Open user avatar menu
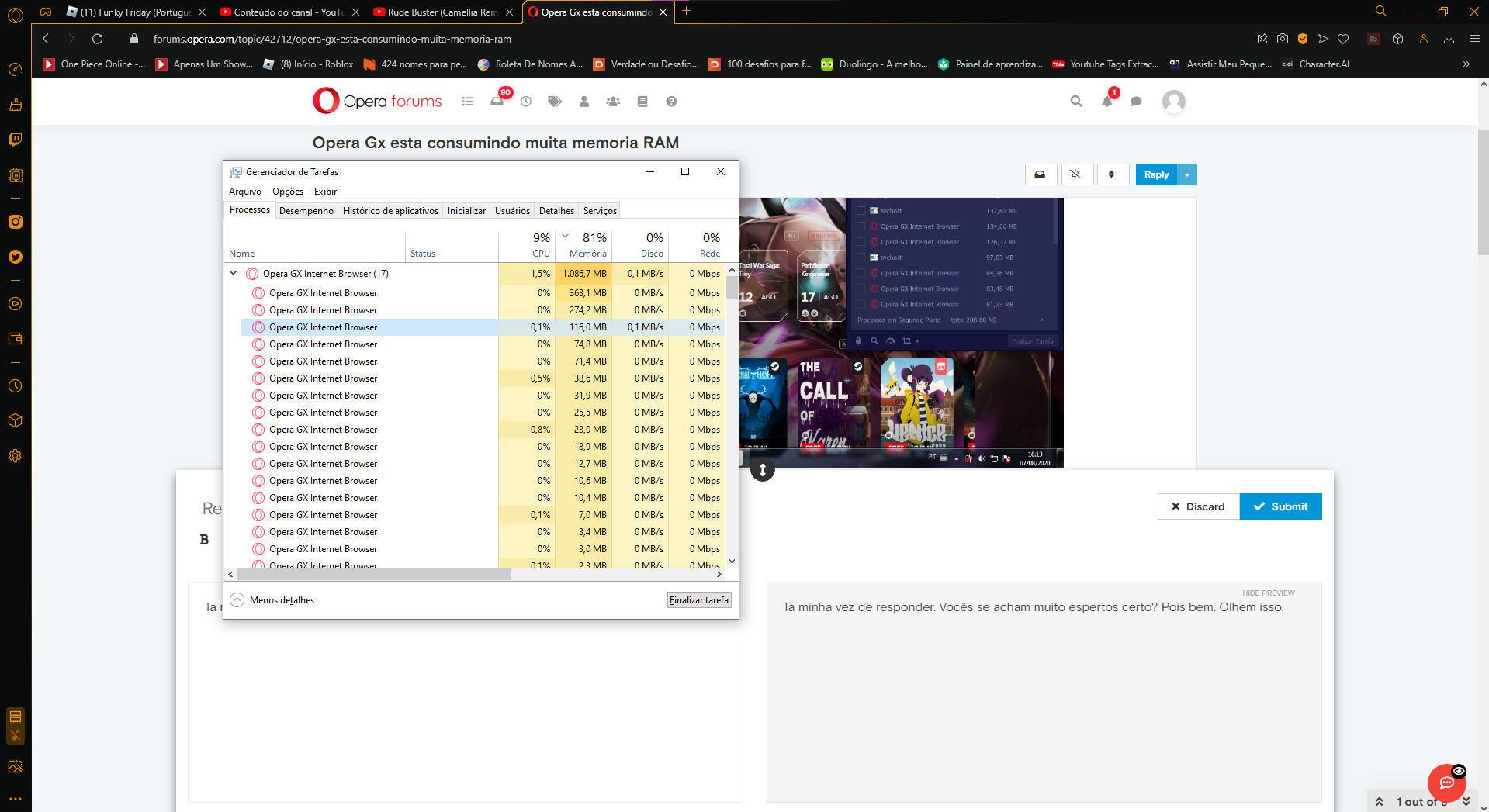The image size is (1489, 812). [x=1174, y=102]
